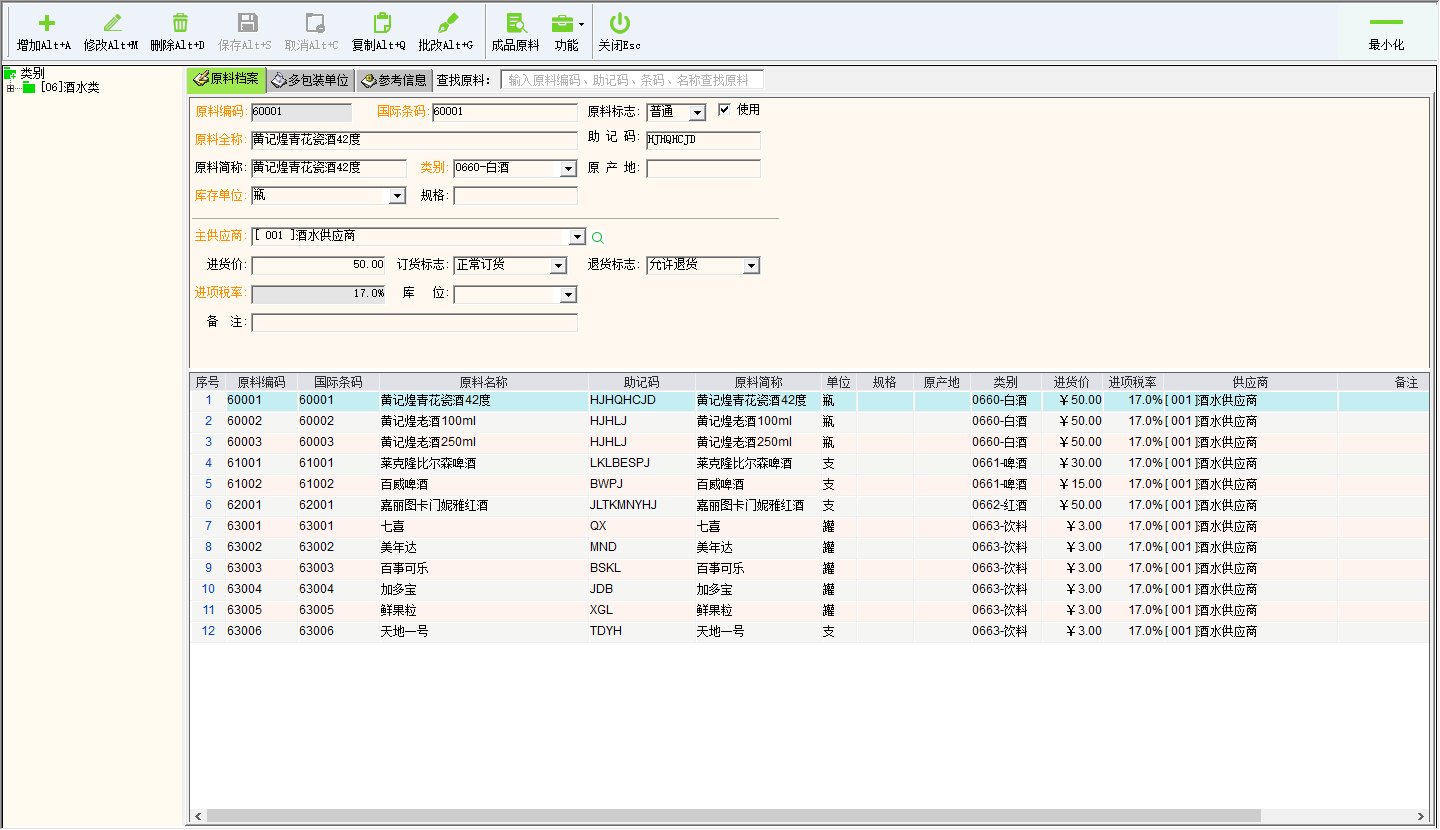1440x830 pixels.
Task: Click the scrollbar left arrow
Action: coord(197,816)
